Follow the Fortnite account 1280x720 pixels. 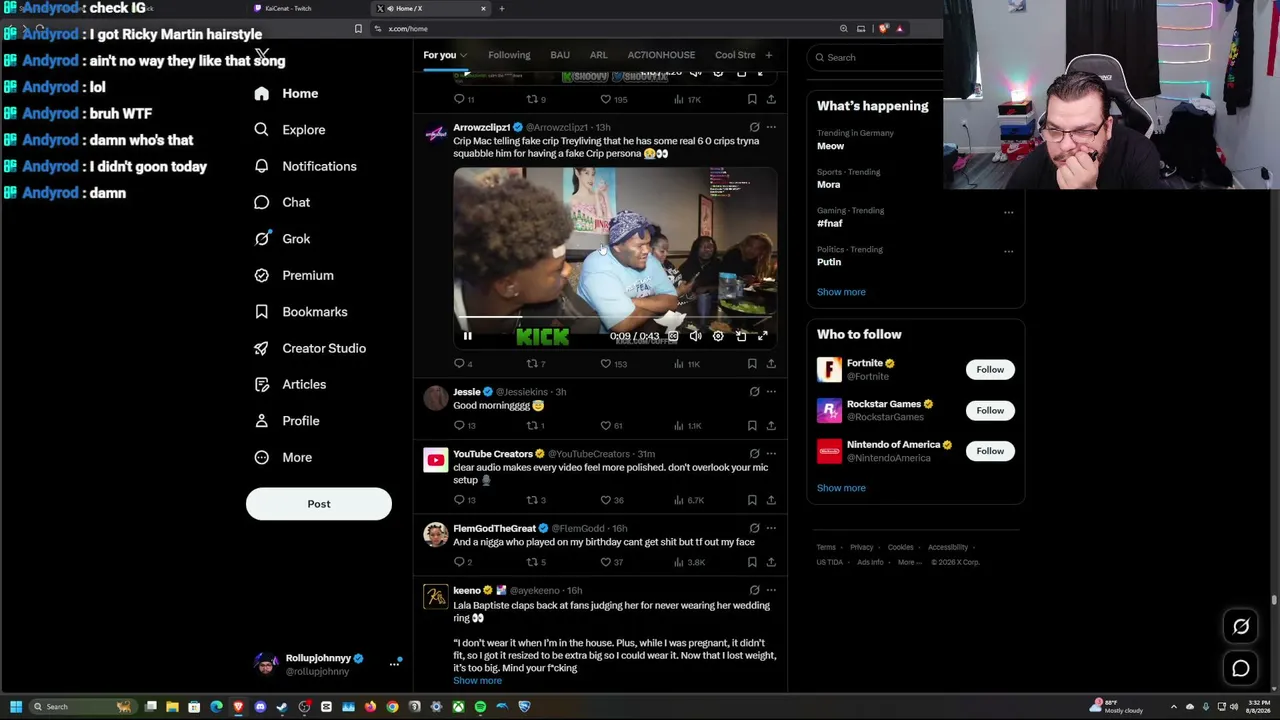pos(990,370)
